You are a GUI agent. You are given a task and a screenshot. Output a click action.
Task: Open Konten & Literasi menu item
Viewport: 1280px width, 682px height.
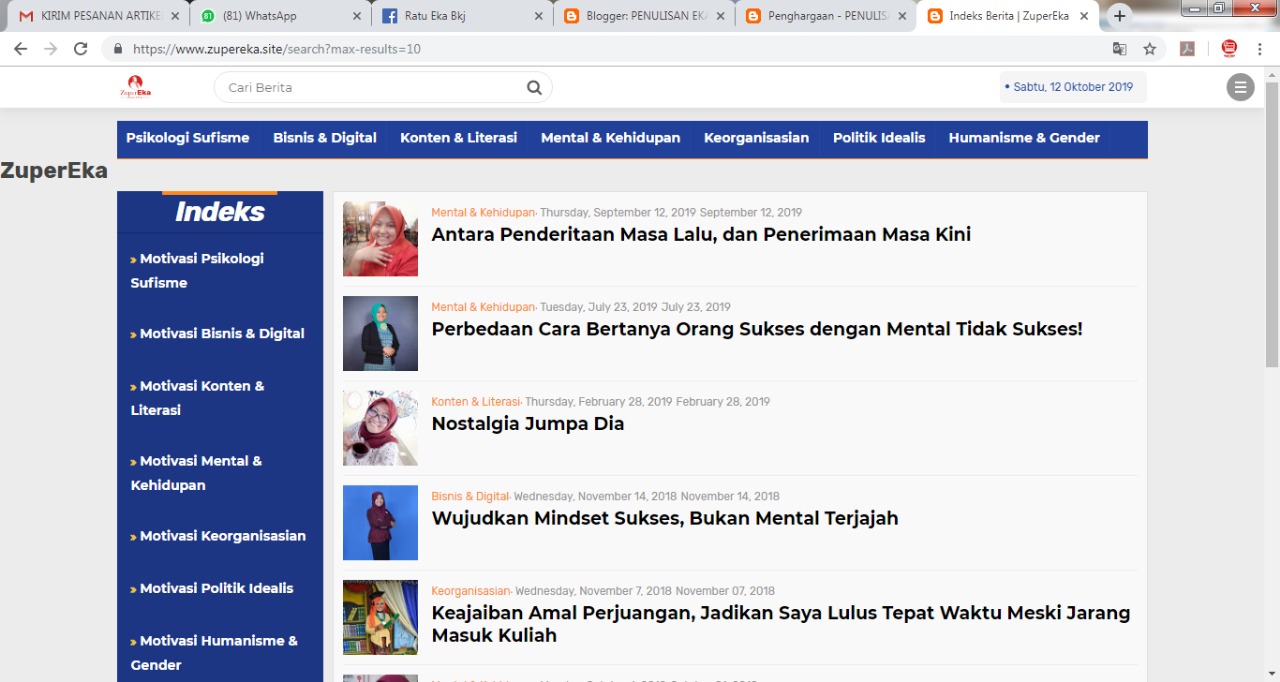coord(459,138)
